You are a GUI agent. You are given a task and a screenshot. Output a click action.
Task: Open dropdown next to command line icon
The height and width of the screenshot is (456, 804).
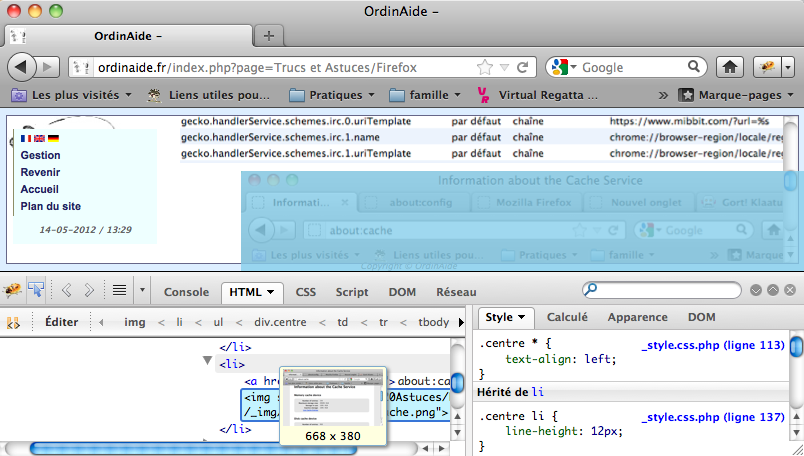tap(142, 290)
